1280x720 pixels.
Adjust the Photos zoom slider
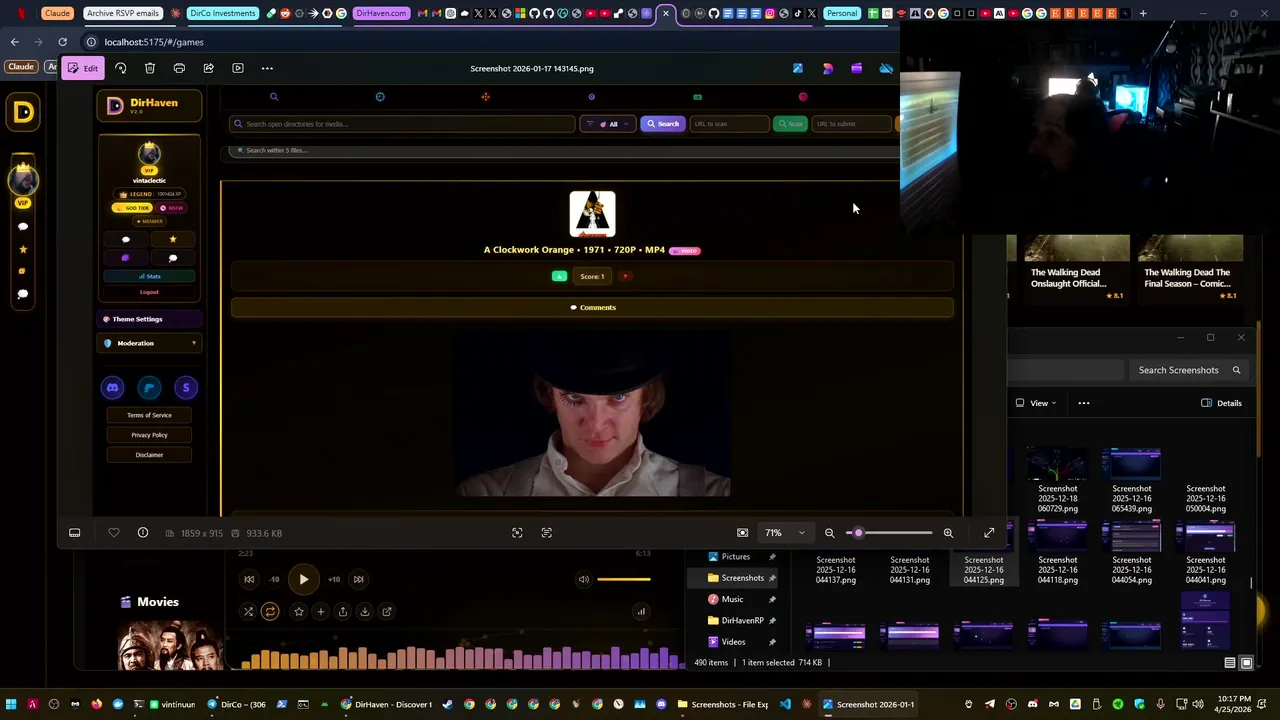pyautogui.click(x=889, y=533)
